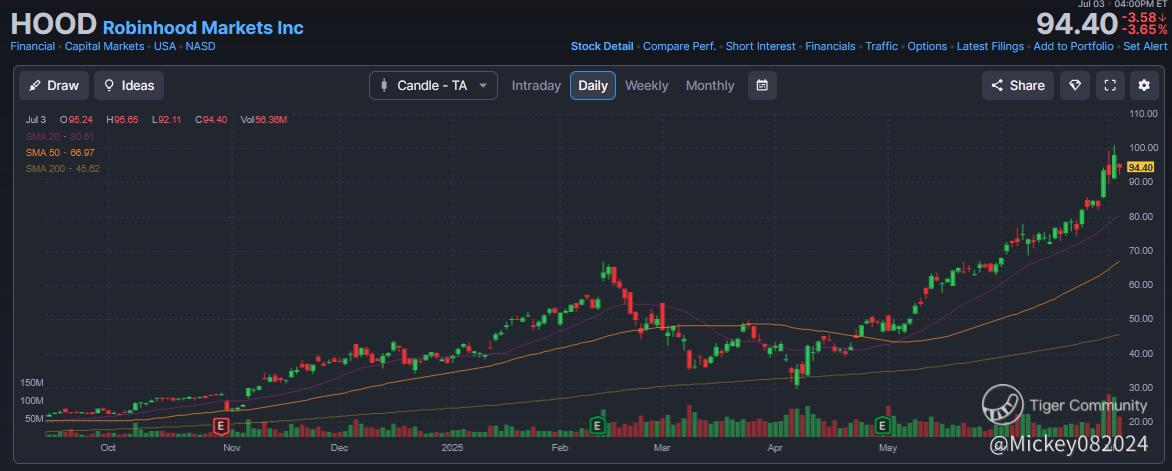Click the NASD exchange link

coord(200,46)
